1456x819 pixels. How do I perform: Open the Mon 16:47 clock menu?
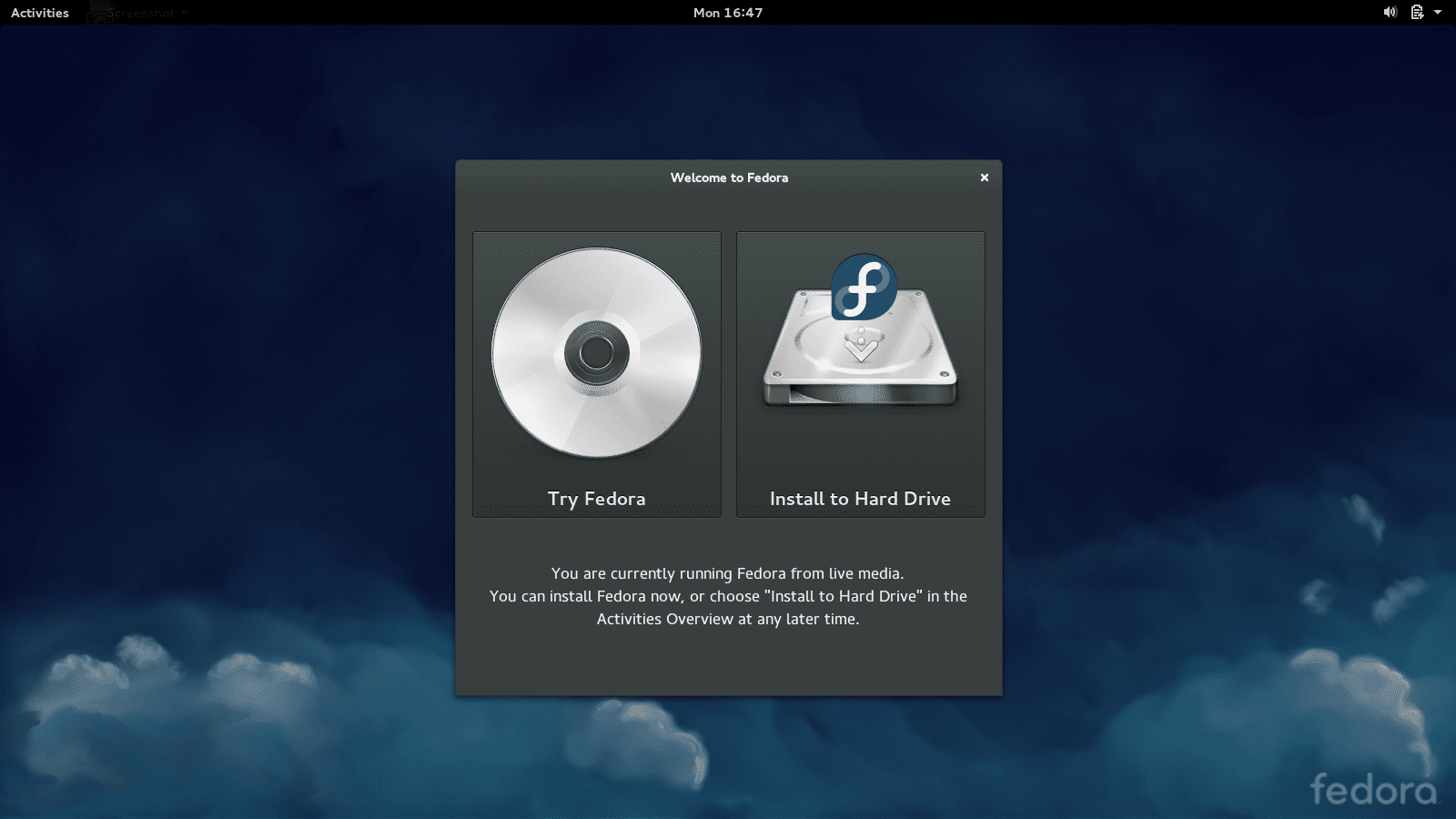[x=728, y=13]
